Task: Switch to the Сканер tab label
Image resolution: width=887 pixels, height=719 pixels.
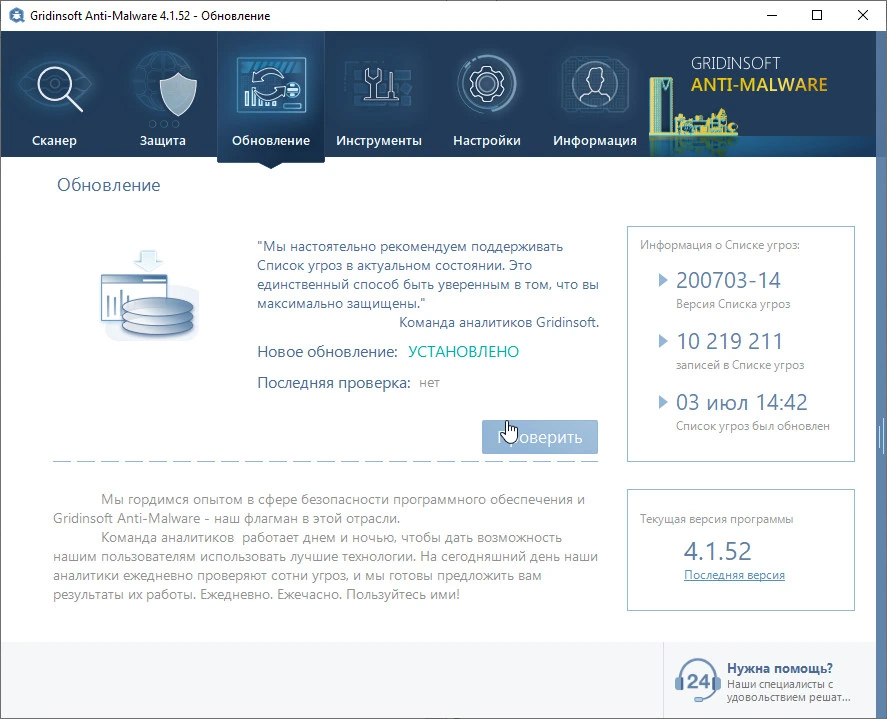Action: tap(54, 140)
